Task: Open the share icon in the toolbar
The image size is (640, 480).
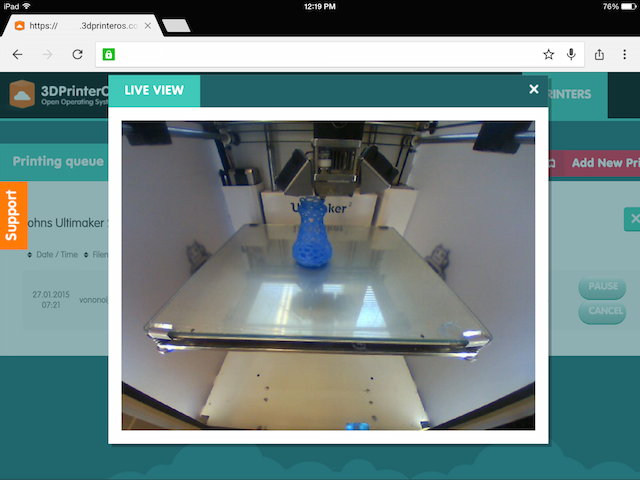Action: coord(599,54)
